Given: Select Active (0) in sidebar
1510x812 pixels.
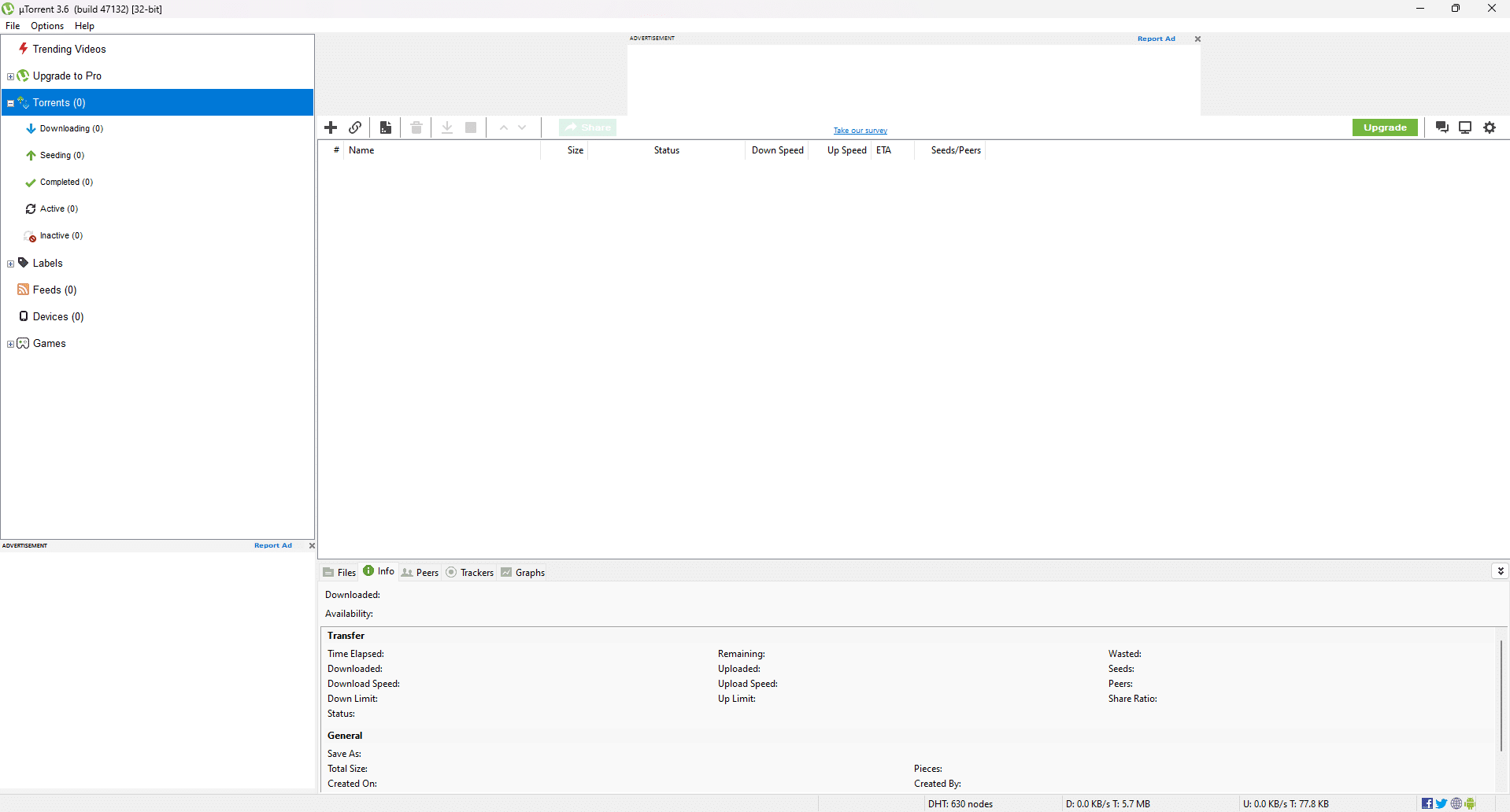Looking at the screenshot, I should click(x=59, y=209).
